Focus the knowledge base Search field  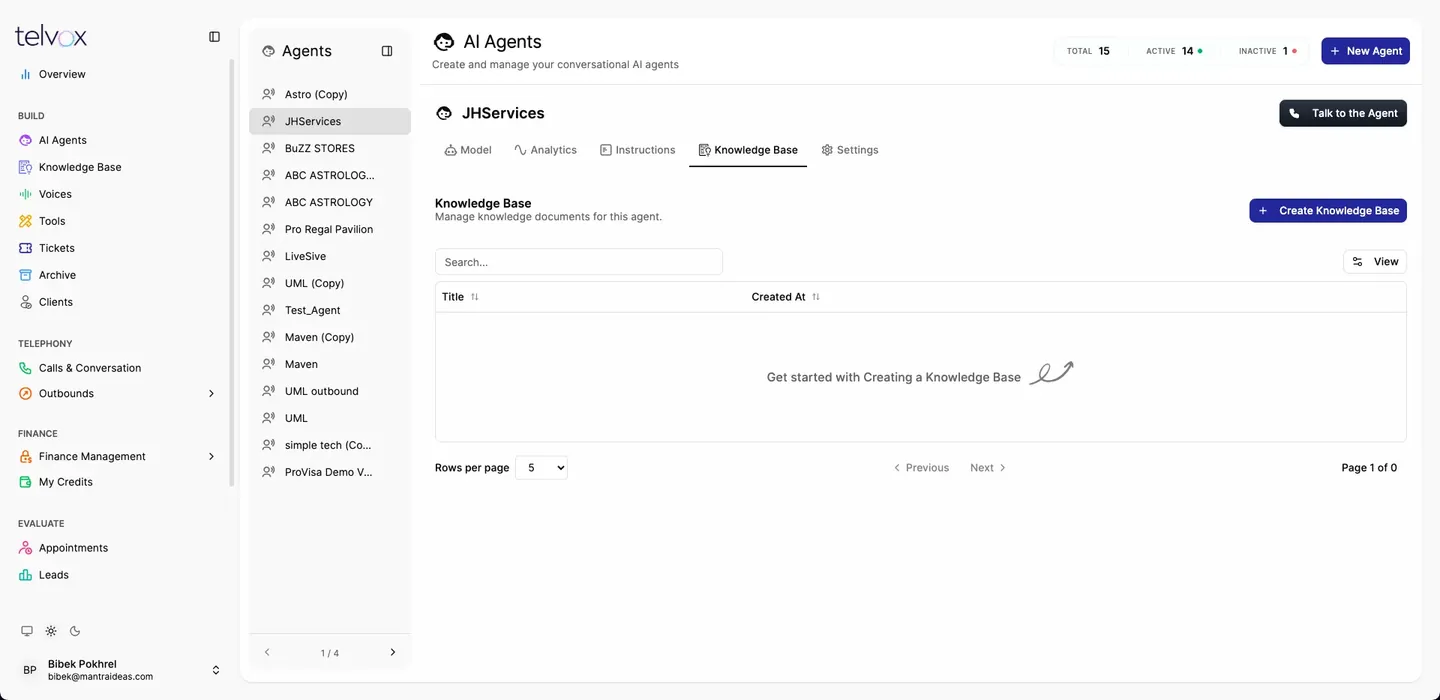(x=578, y=262)
